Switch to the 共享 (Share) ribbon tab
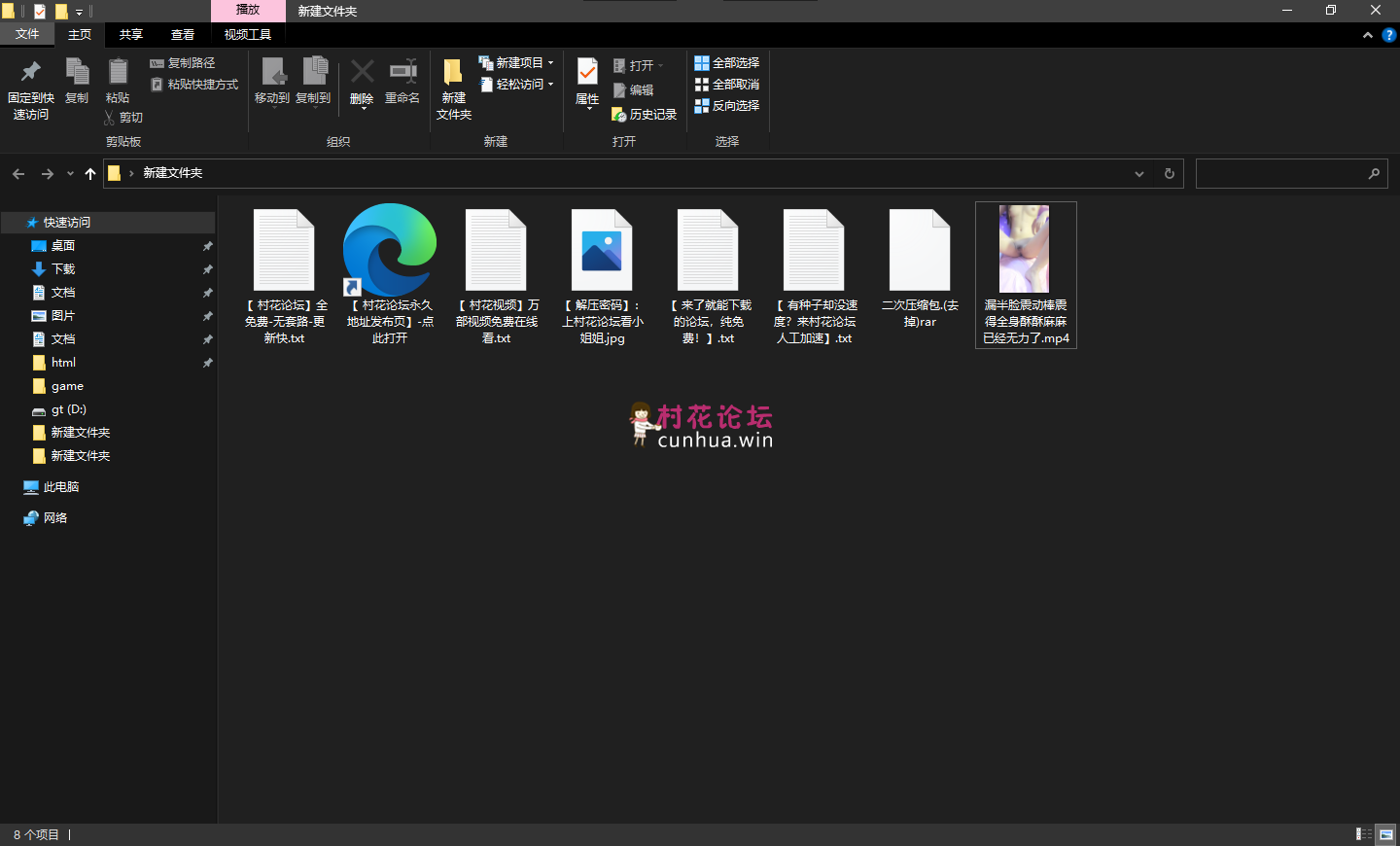1400x846 pixels. pyautogui.click(x=131, y=35)
